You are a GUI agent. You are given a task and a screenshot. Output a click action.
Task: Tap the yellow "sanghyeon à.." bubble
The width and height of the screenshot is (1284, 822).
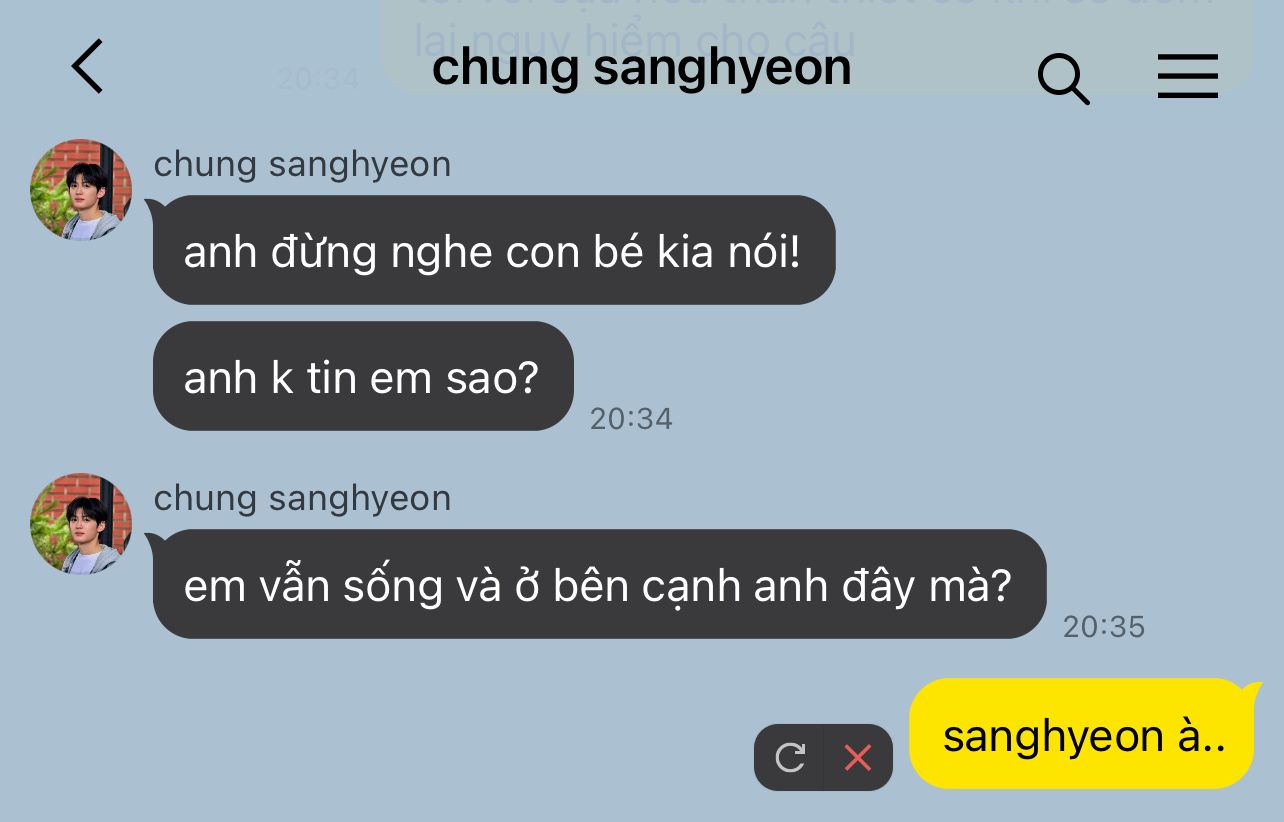(x=1081, y=734)
